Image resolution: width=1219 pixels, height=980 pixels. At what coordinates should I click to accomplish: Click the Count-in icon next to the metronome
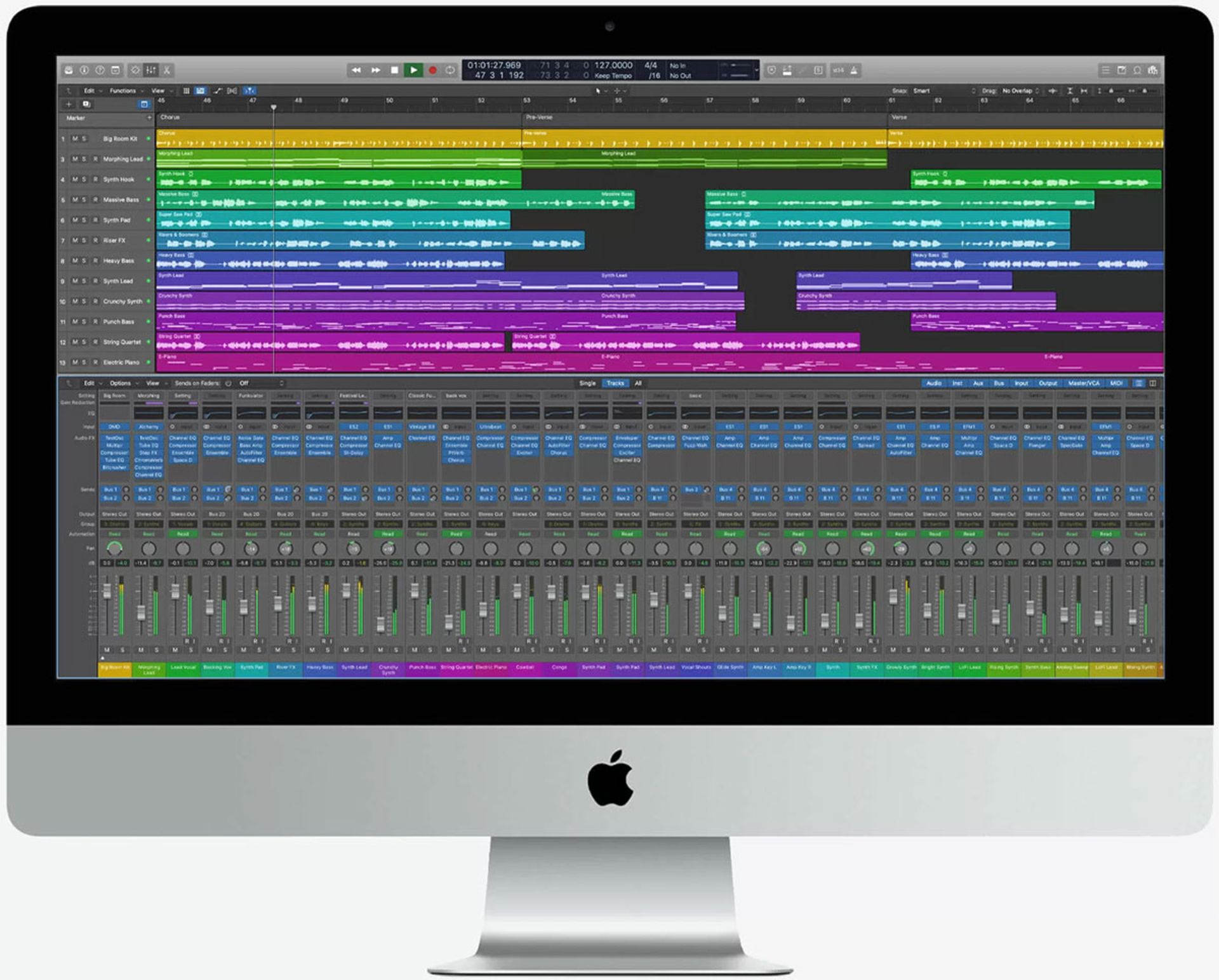click(838, 70)
